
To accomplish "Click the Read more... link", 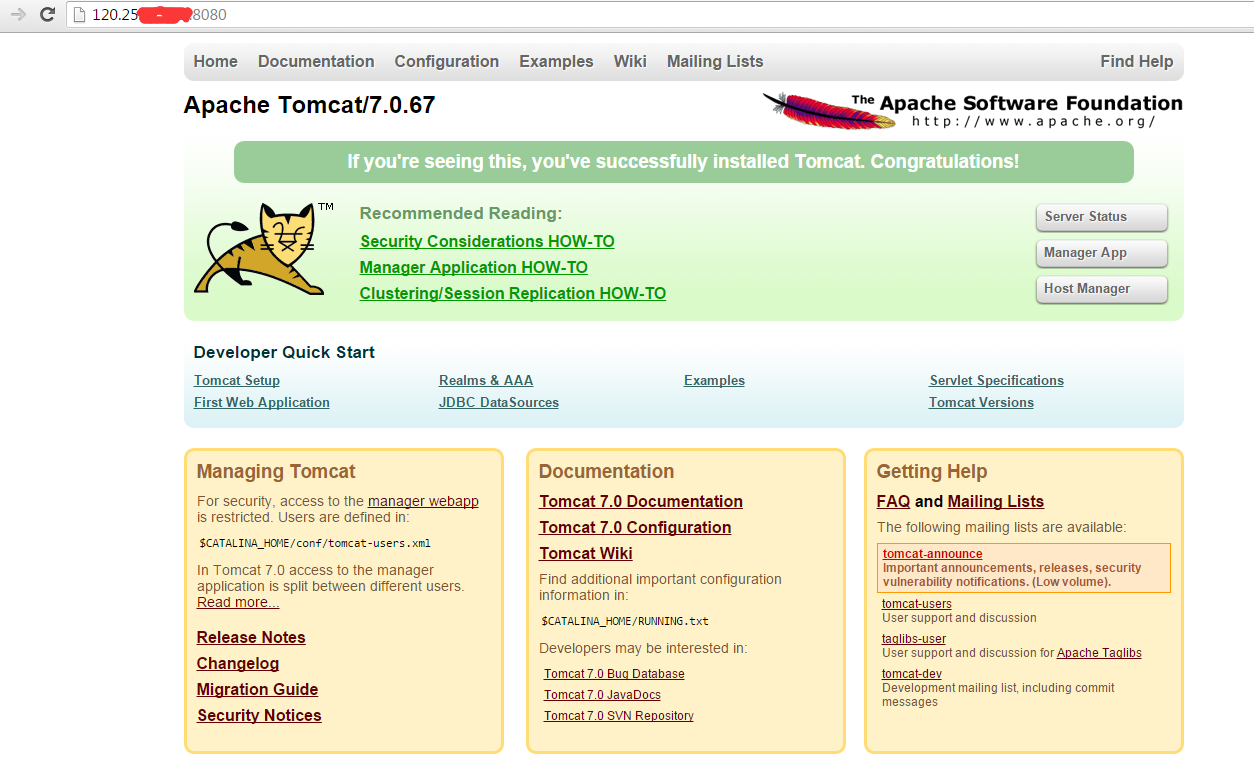I will click(x=238, y=602).
